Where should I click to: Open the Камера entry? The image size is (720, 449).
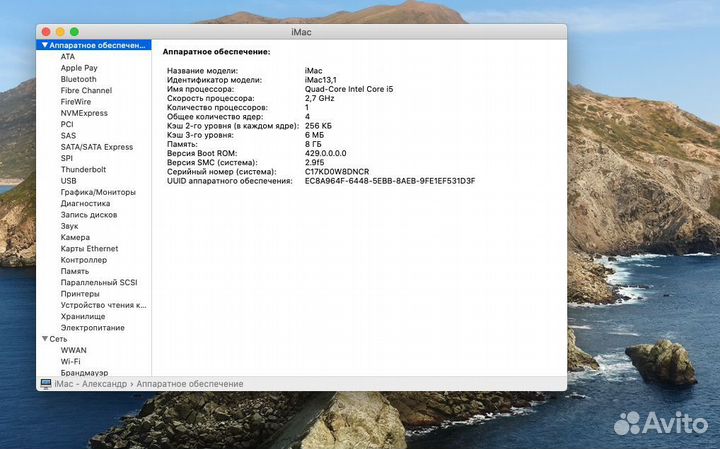(x=75, y=237)
